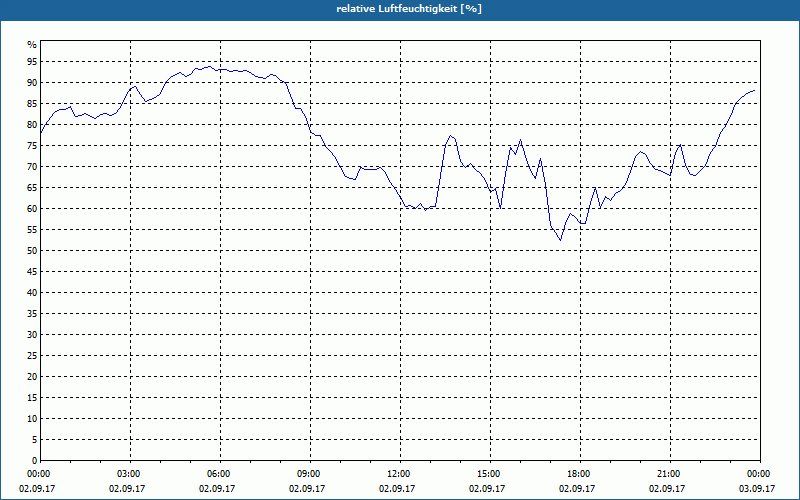Select the 45 y-axis tick label
The image size is (800, 500).
tap(32, 271)
